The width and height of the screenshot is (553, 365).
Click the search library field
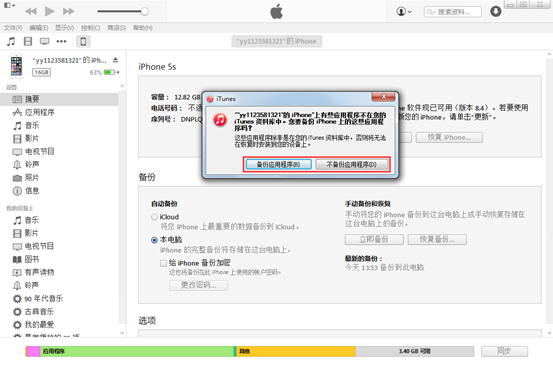(453, 12)
